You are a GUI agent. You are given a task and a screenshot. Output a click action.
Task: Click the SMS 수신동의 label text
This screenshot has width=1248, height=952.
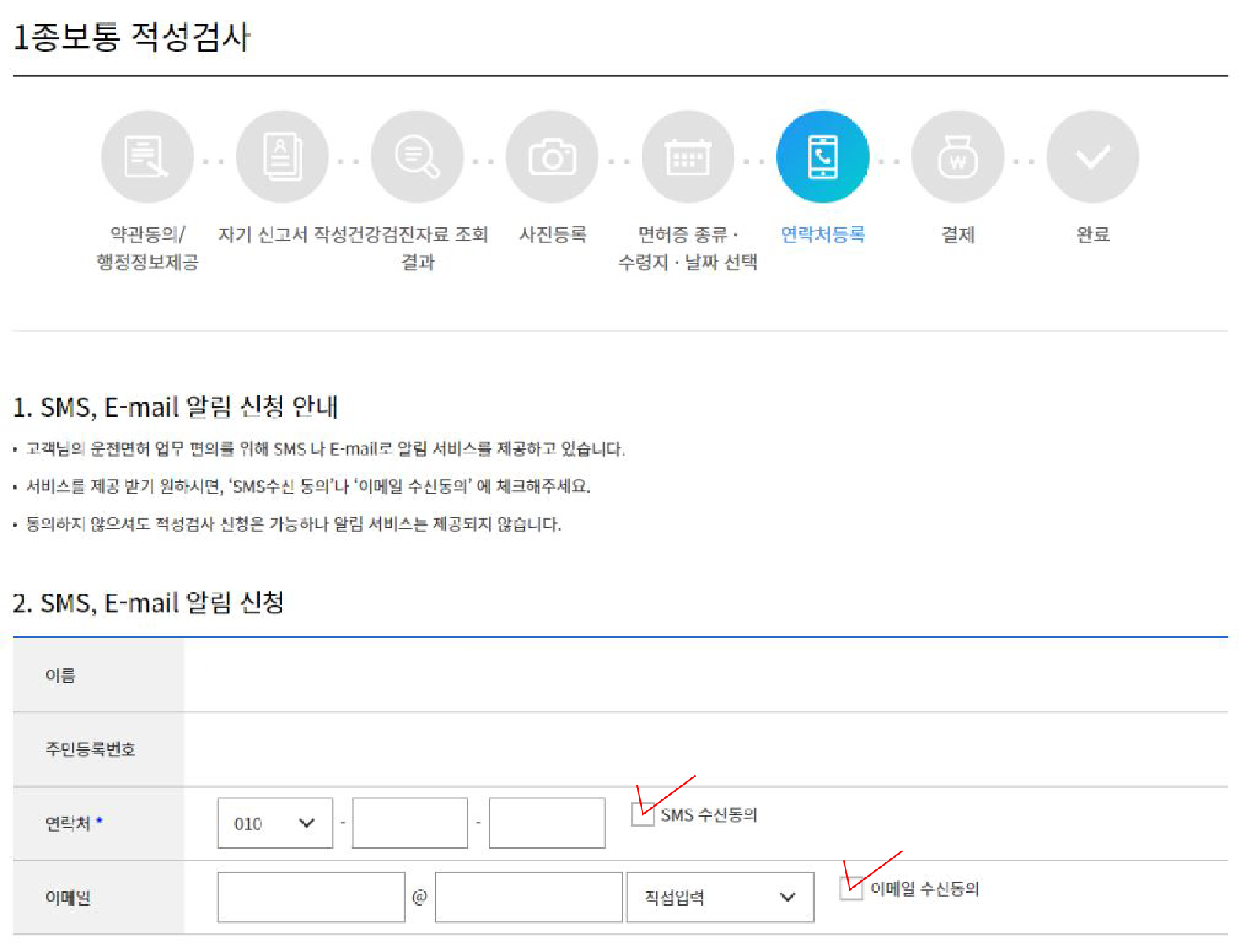pos(709,815)
